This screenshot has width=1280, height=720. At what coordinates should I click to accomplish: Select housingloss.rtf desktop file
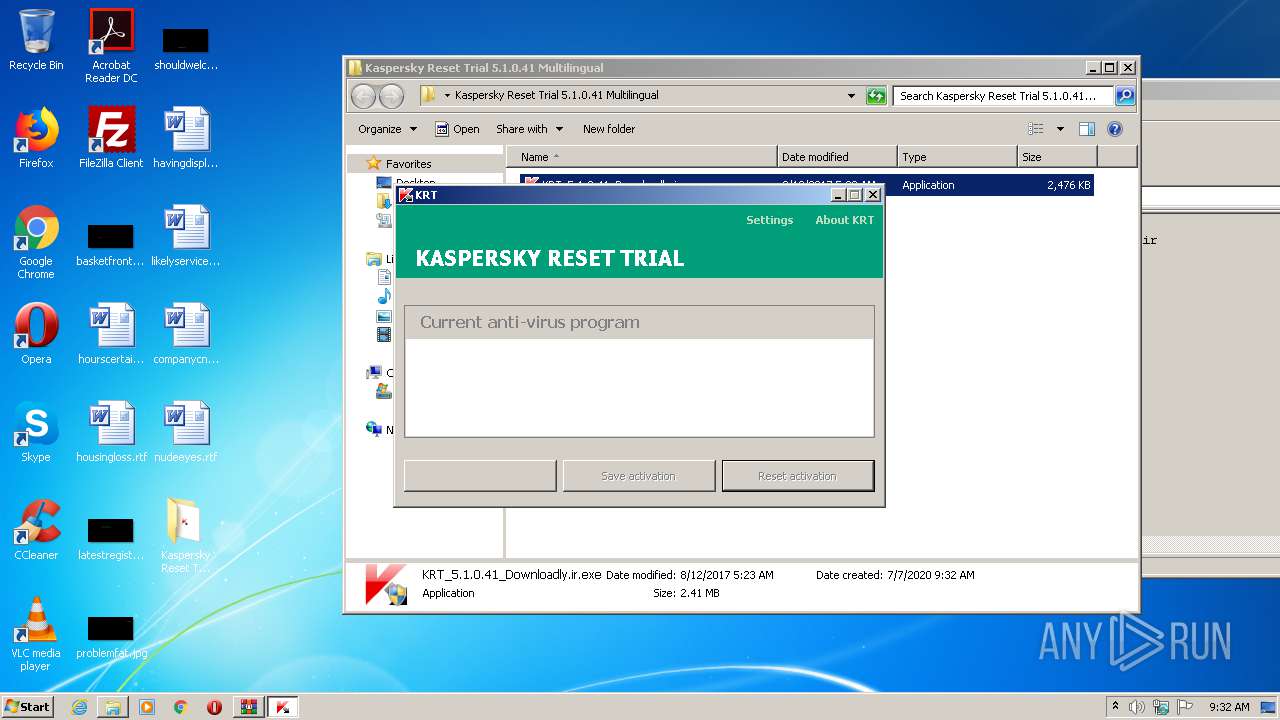111,432
